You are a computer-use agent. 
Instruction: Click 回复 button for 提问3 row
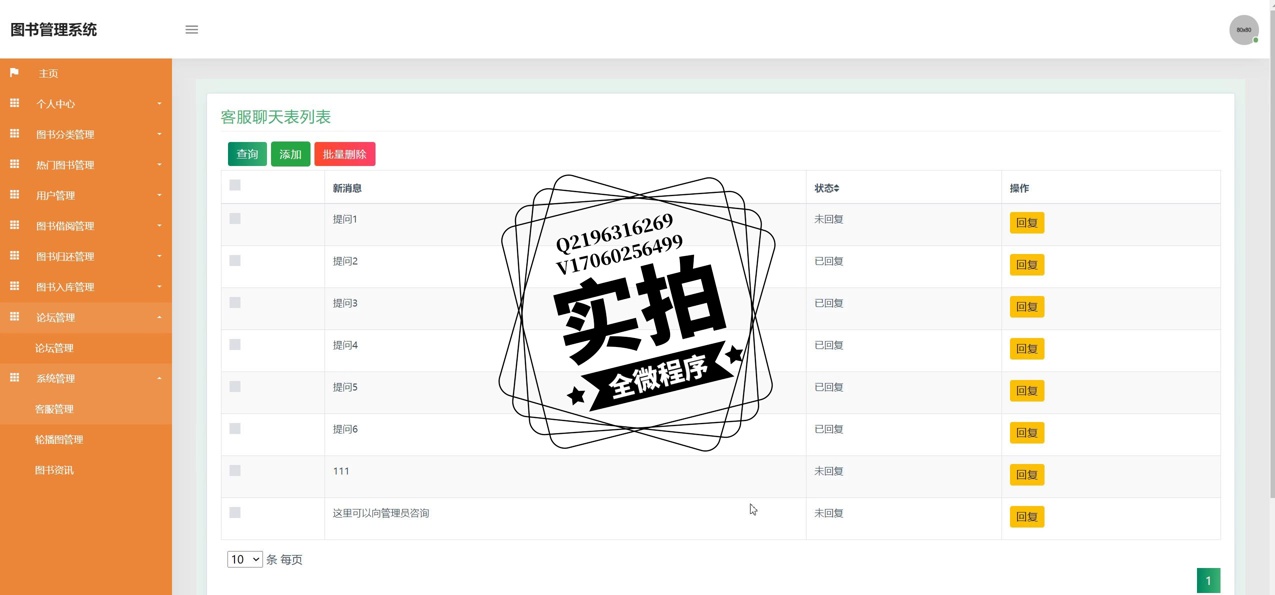pos(1026,307)
